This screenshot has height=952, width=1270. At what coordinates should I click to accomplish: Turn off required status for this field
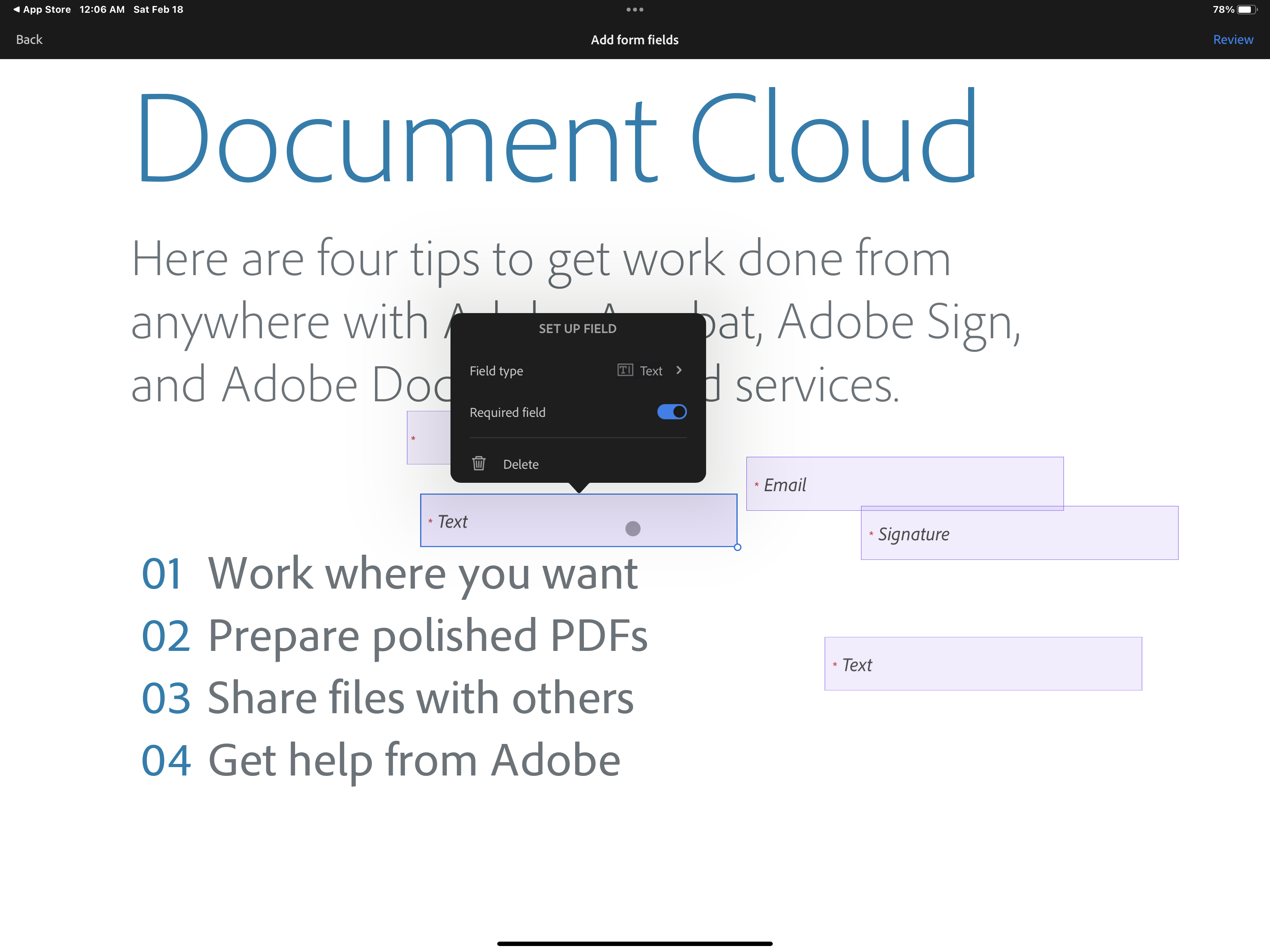[x=671, y=412]
